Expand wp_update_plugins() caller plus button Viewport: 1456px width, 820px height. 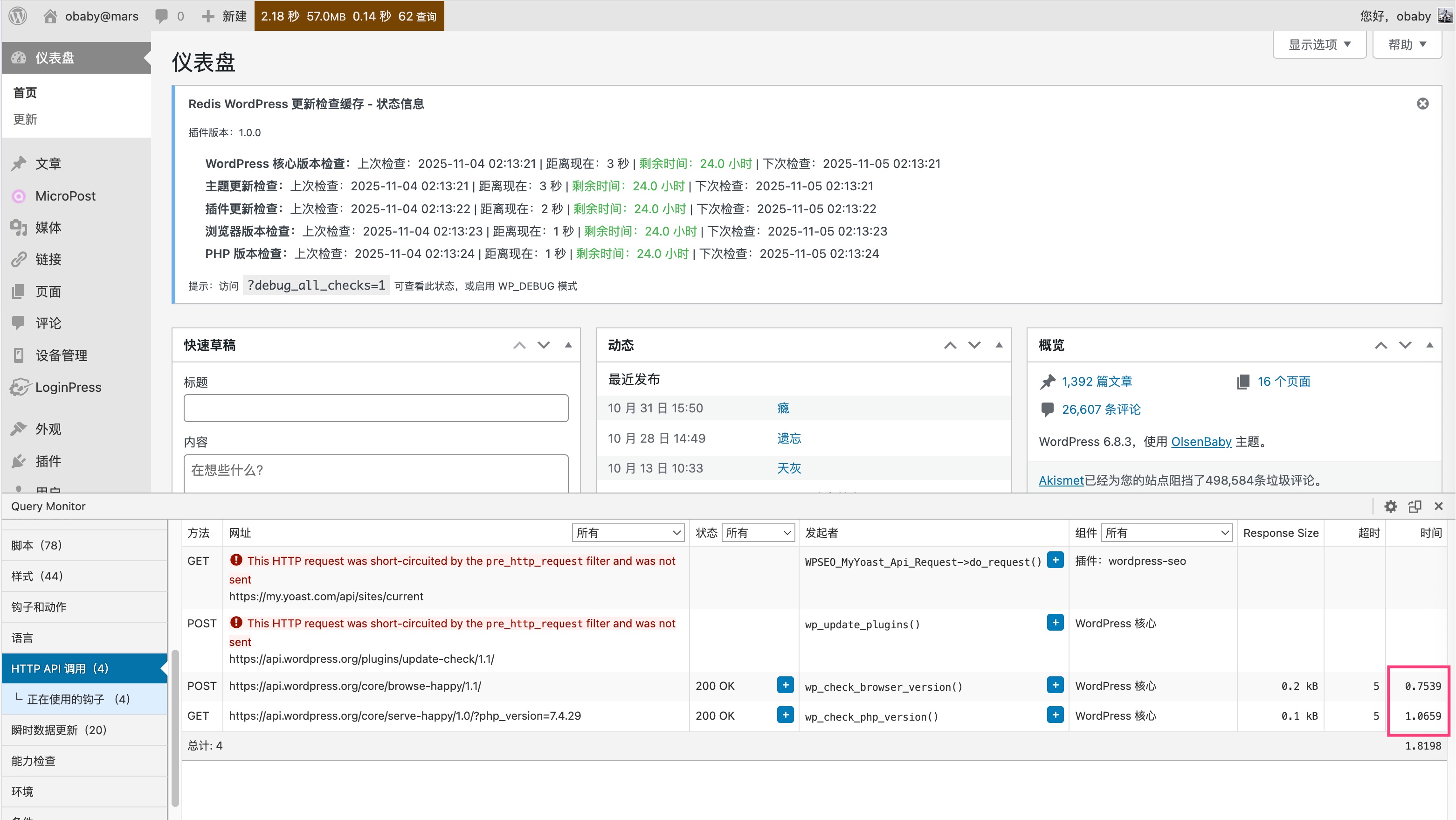(x=1055, y=623)
